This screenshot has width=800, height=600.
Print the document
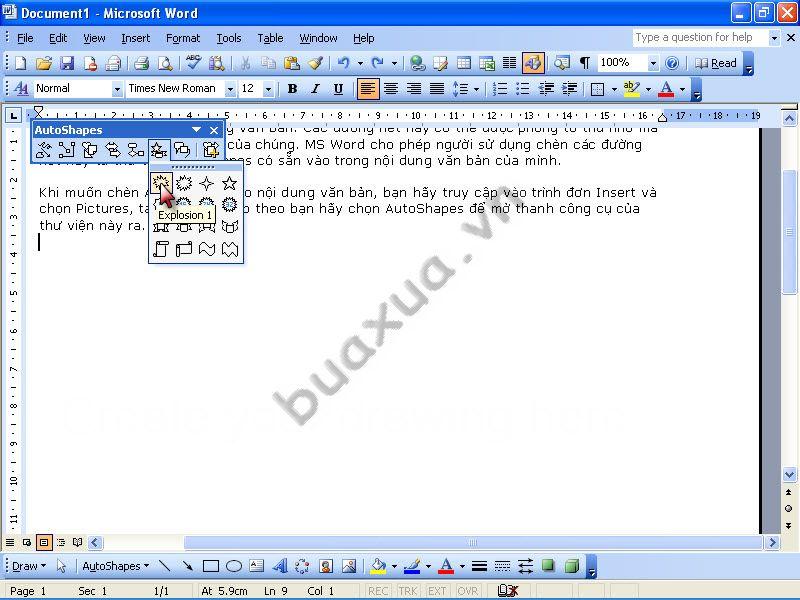pos(141,63)
